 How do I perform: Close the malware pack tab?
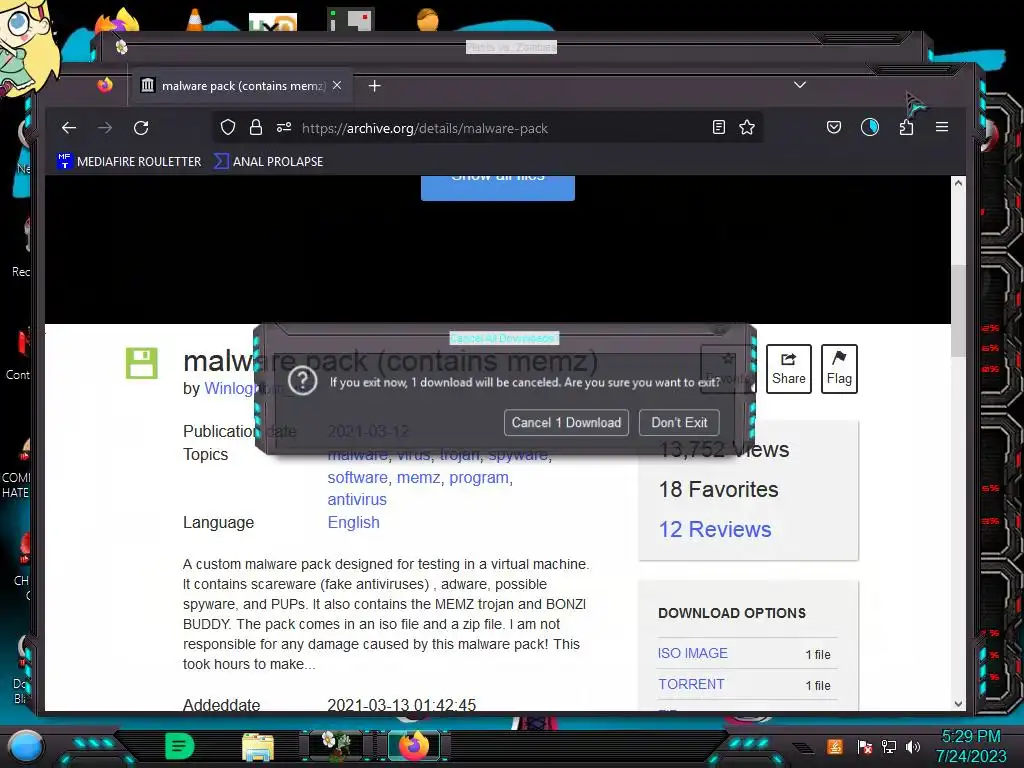(337, 86)
